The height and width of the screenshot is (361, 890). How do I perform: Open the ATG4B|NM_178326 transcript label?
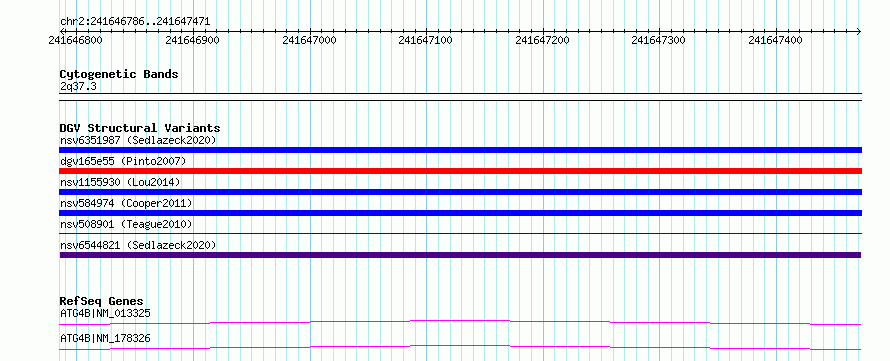[106, 339]
